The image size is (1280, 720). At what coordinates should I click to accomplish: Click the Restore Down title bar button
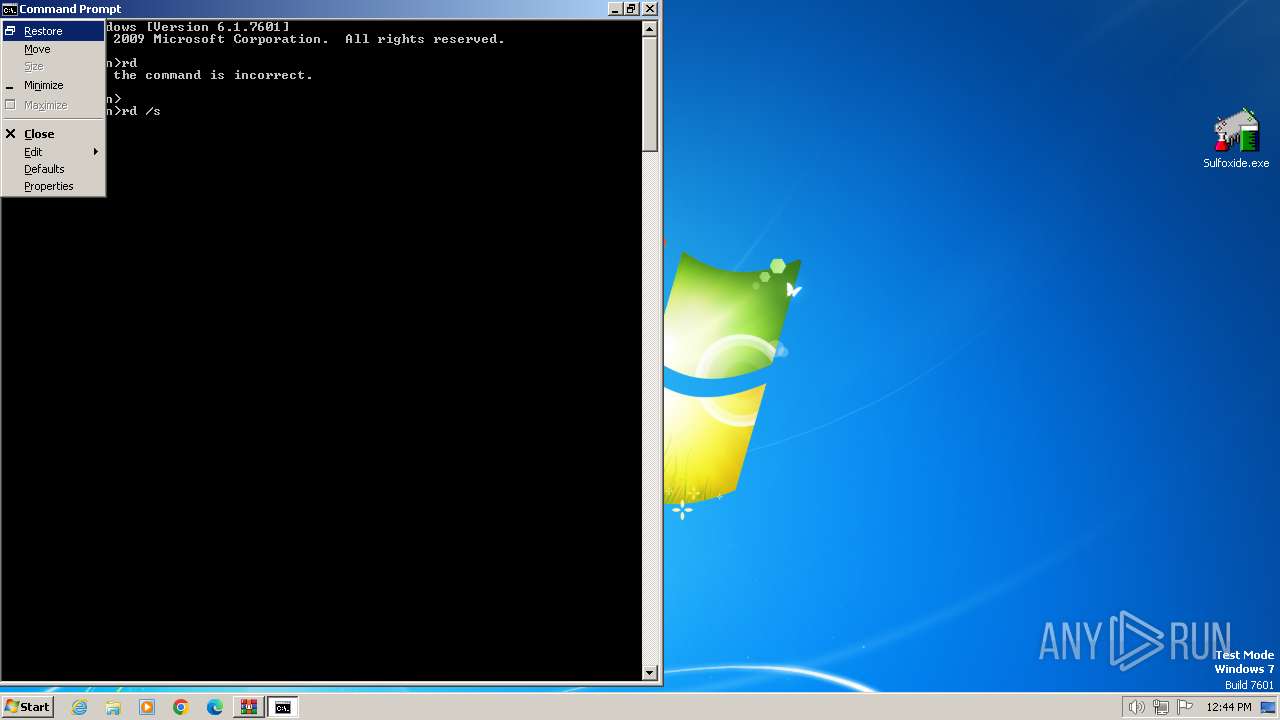[631, 9]
